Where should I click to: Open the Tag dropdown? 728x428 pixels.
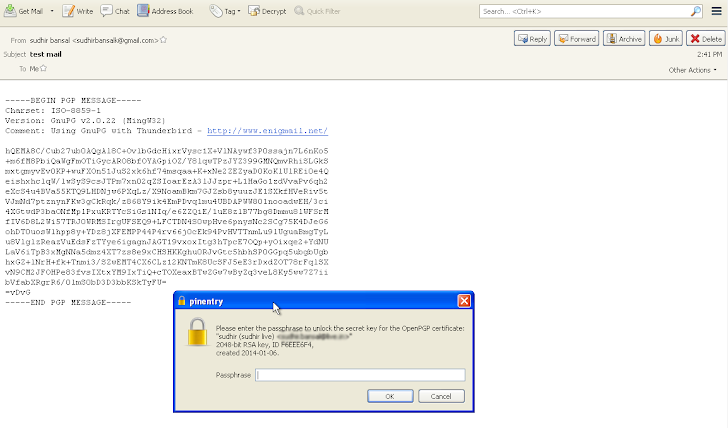(225, 11)
